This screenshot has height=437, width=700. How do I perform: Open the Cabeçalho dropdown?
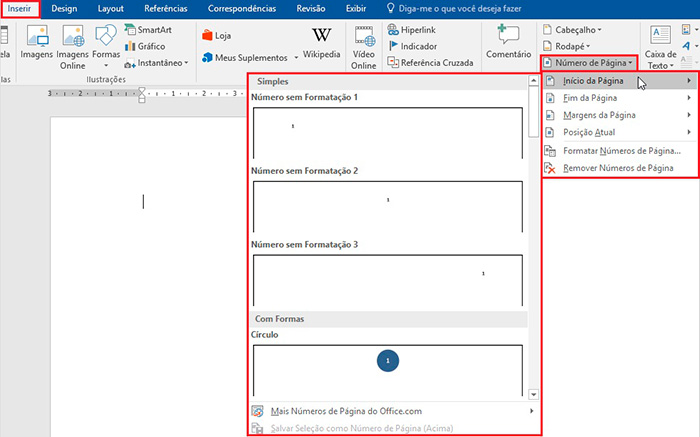[x=572, y=29]
